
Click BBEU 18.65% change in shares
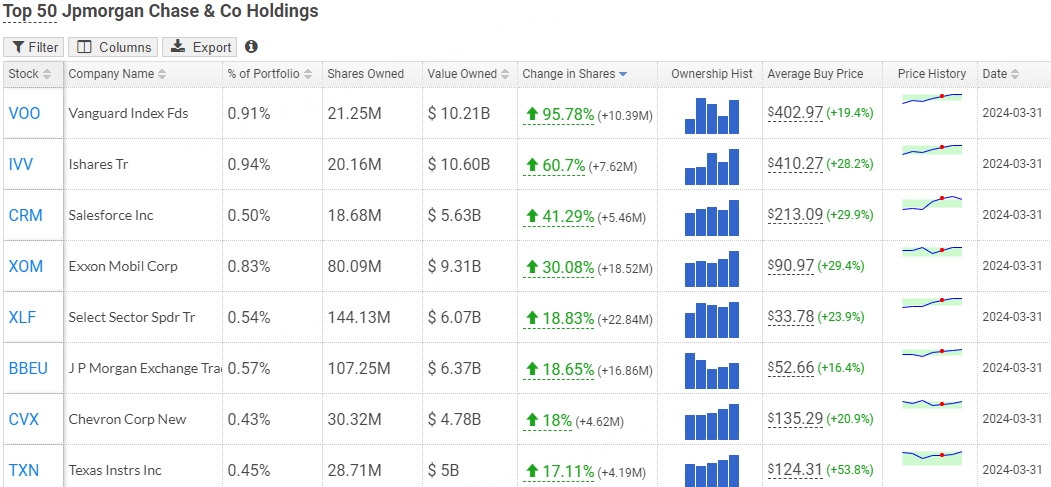tap(558, 369)
